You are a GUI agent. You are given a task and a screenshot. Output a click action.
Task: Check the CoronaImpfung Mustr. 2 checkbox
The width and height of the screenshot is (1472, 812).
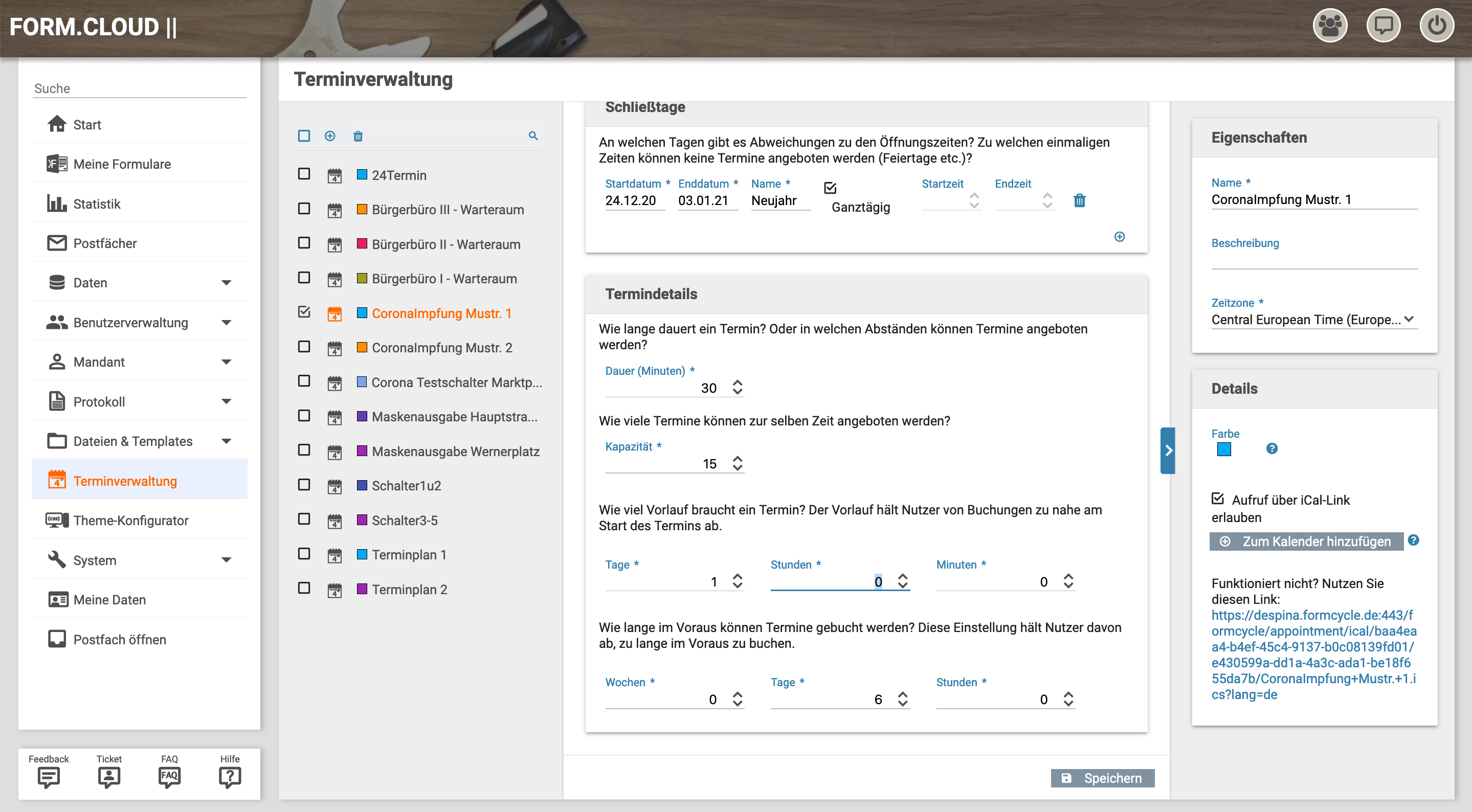(304, 347)
